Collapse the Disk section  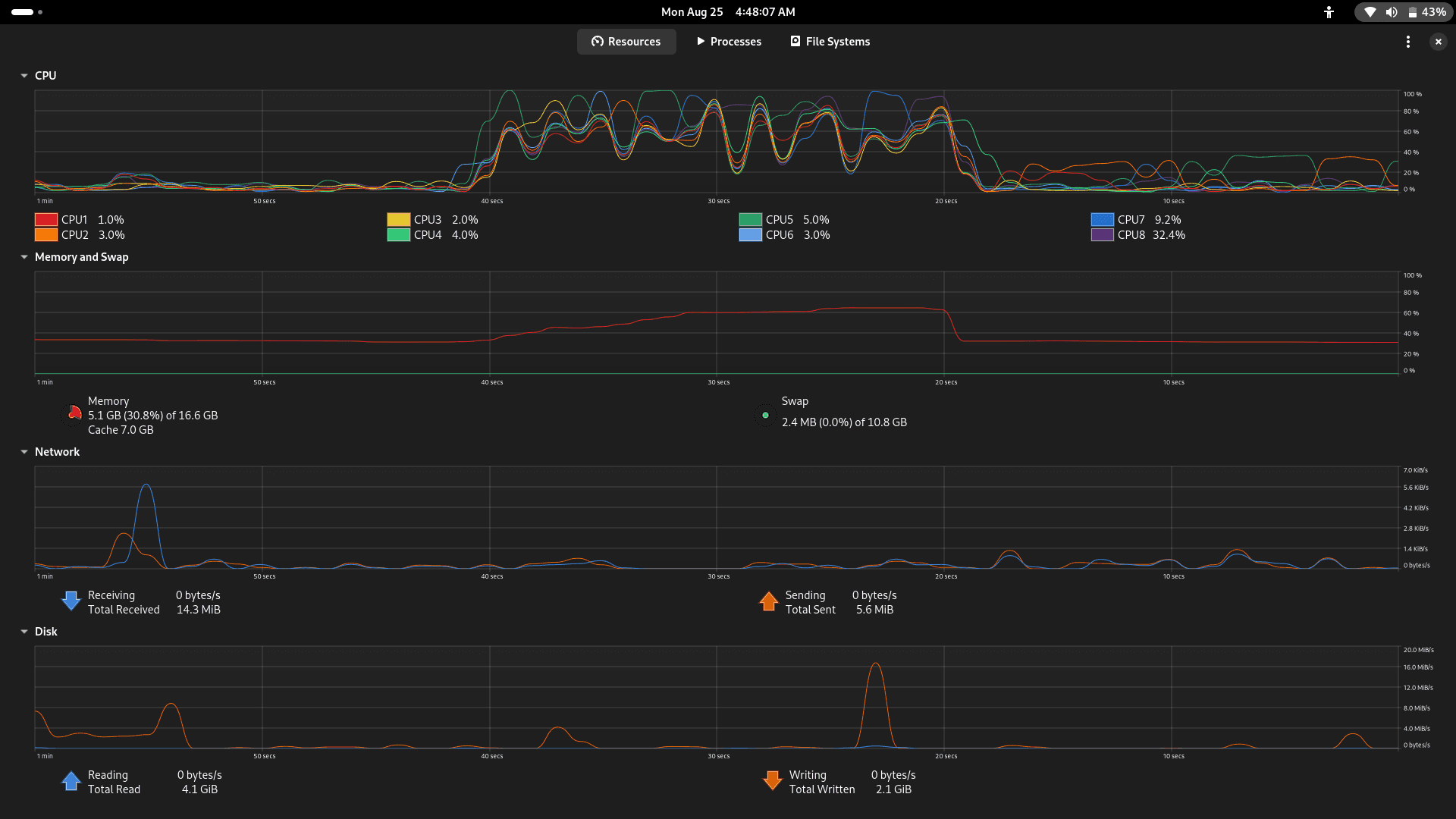click(x=24, y=632)
